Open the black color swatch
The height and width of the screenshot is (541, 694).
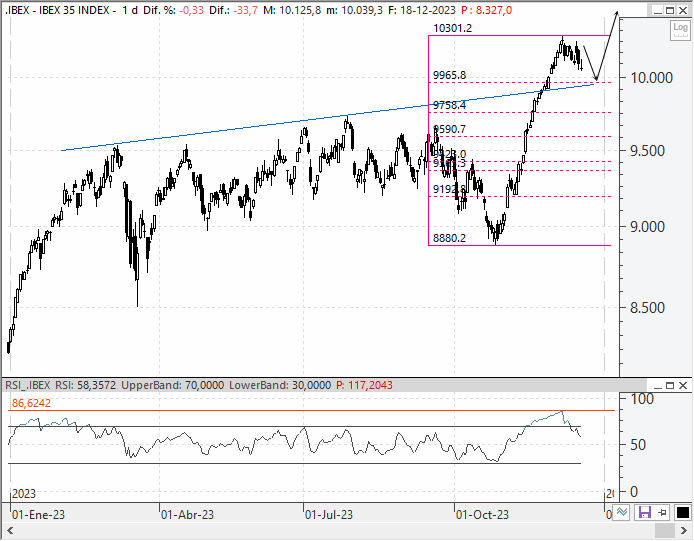click(682, 513)
